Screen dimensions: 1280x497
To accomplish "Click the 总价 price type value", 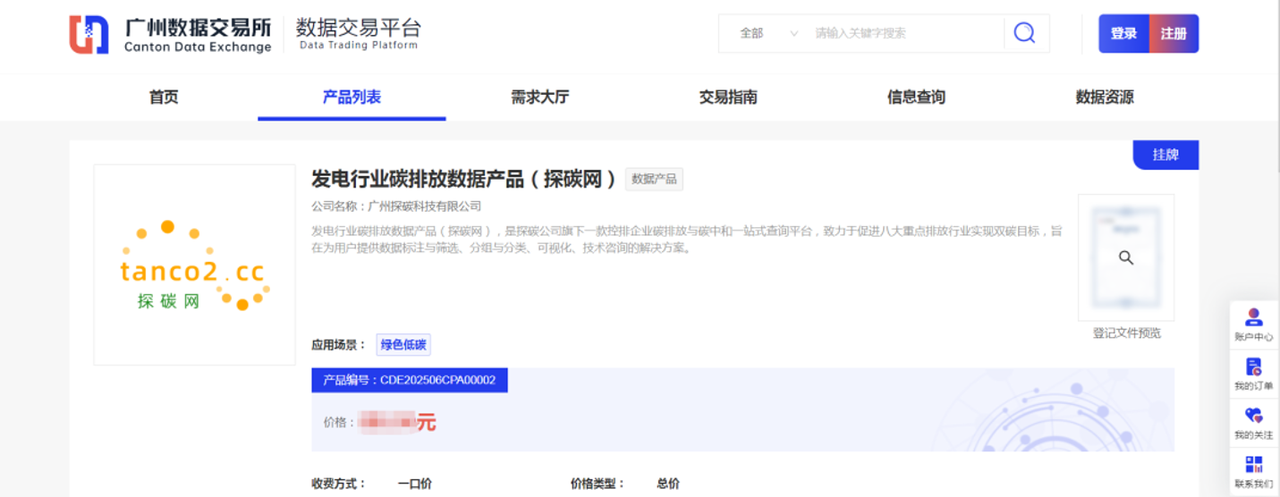I will click(x=668, y=483).
